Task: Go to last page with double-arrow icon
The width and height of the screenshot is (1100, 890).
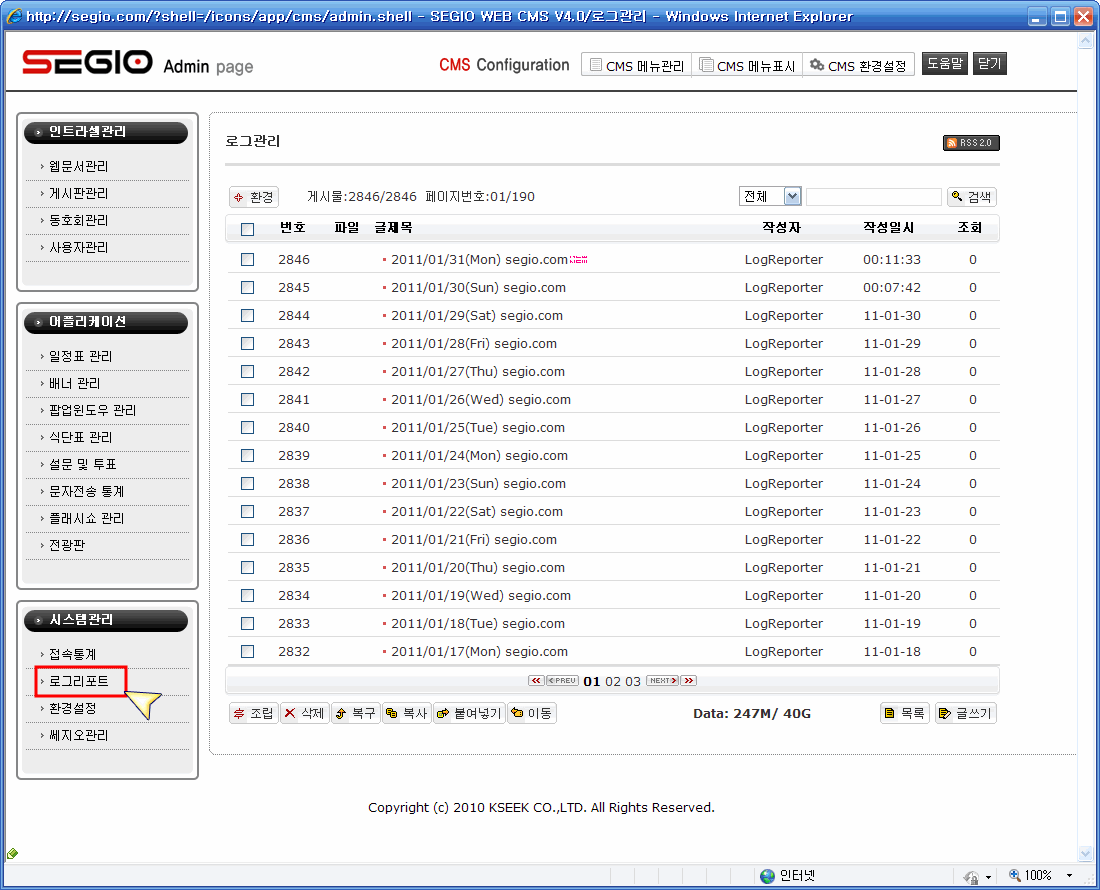Action: pyautogui.click(x=688, y=681)
